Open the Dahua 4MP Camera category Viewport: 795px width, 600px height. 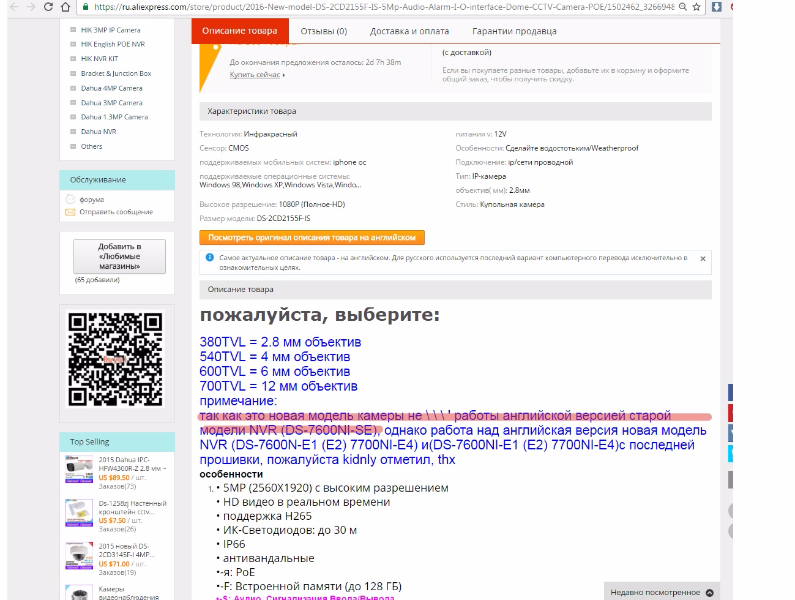(112, 88)
